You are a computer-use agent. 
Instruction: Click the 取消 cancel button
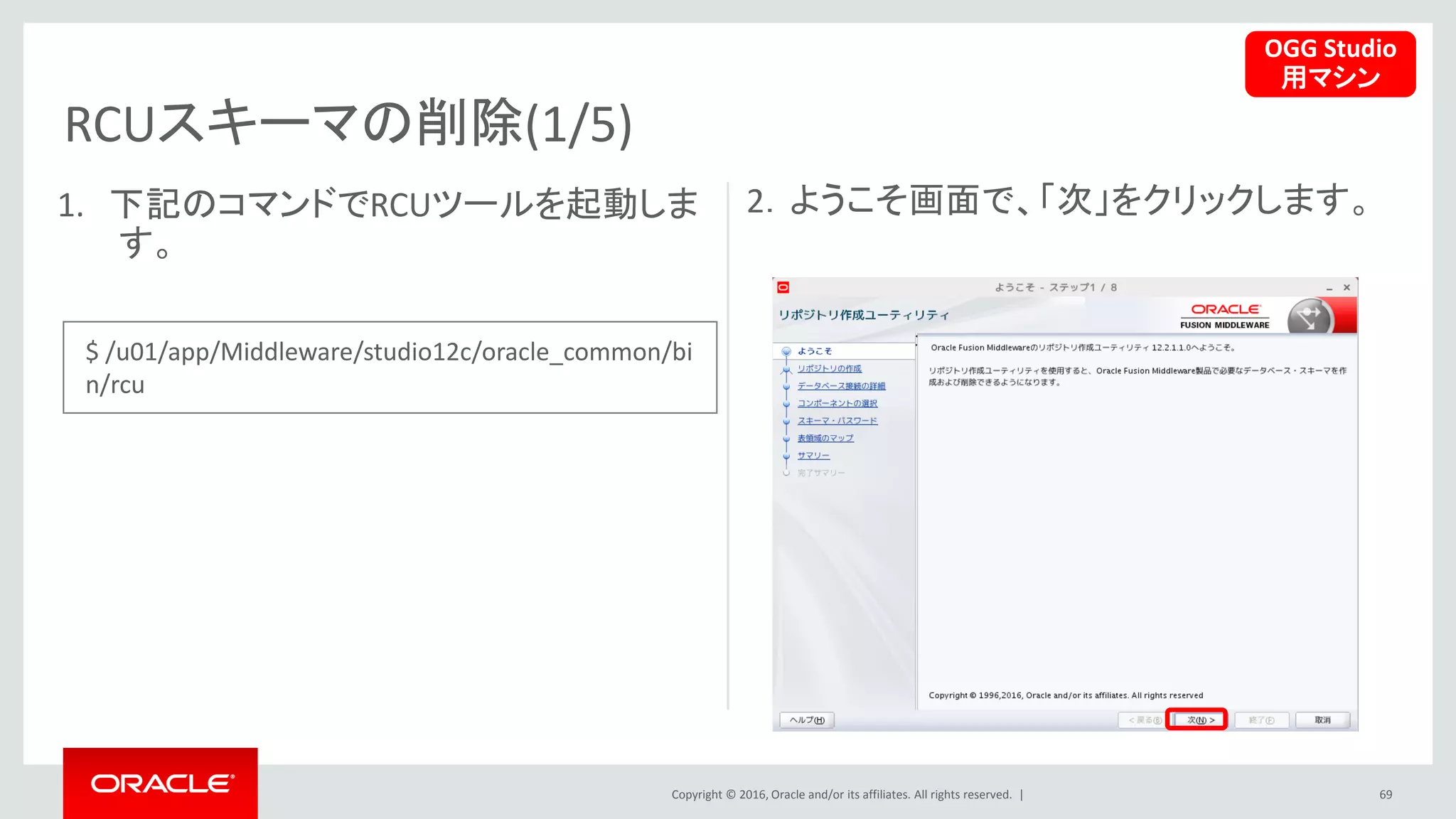tap(1322, 720)
